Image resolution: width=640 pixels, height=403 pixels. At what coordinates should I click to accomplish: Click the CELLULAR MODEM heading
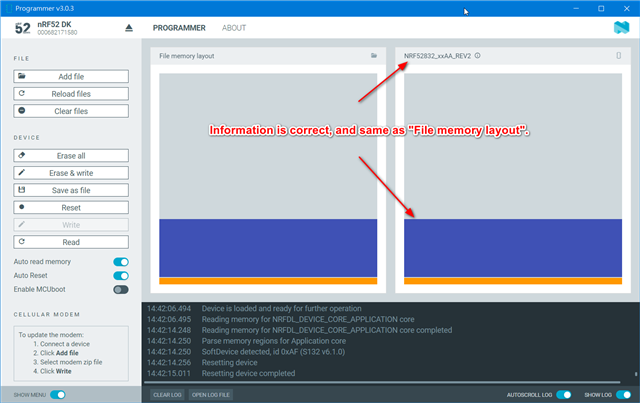click(47, 314)
